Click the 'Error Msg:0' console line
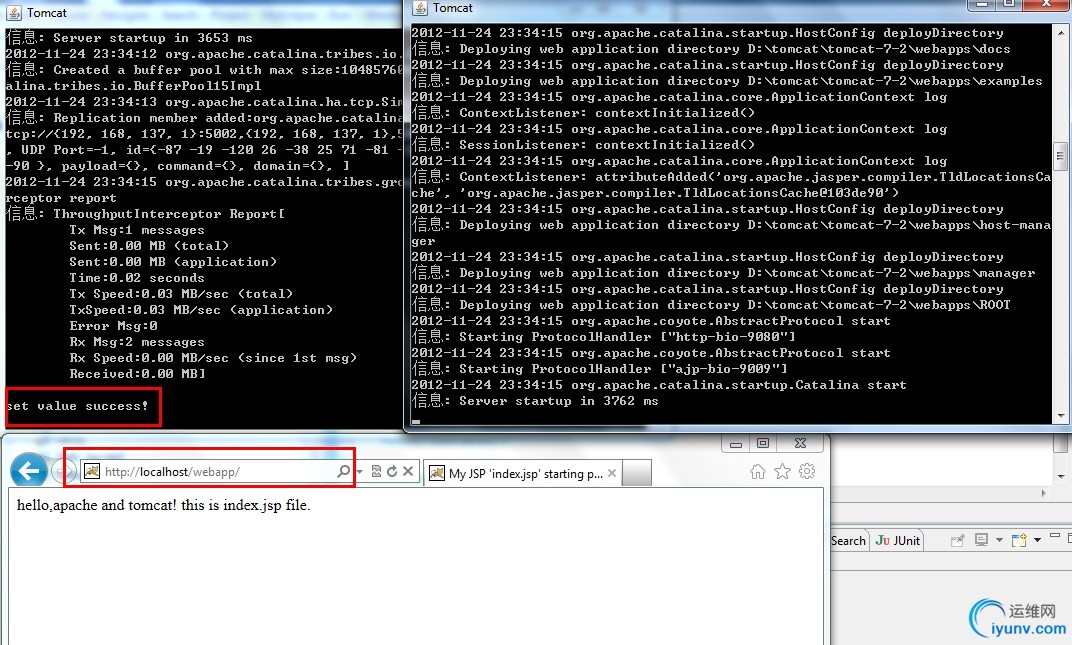Image resolution: width=1072 pixels, height=645 pixels. pyautogui.click(x=113, y=326)
